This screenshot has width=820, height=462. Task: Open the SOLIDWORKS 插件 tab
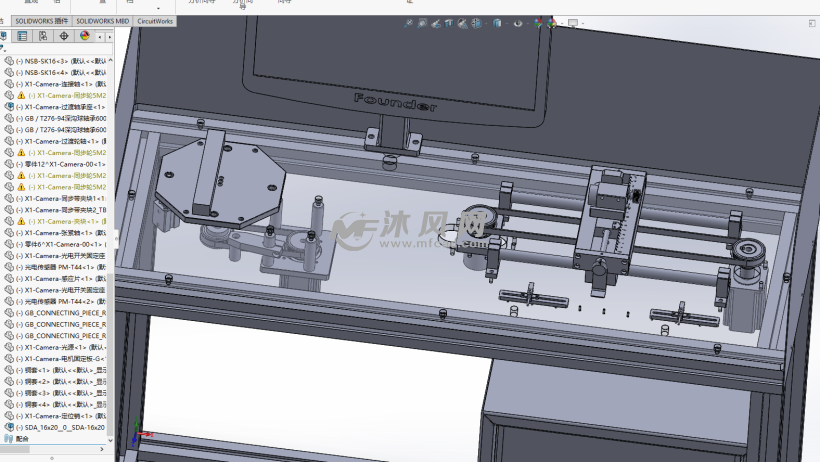pyautogui.click(x=41, y=21)
